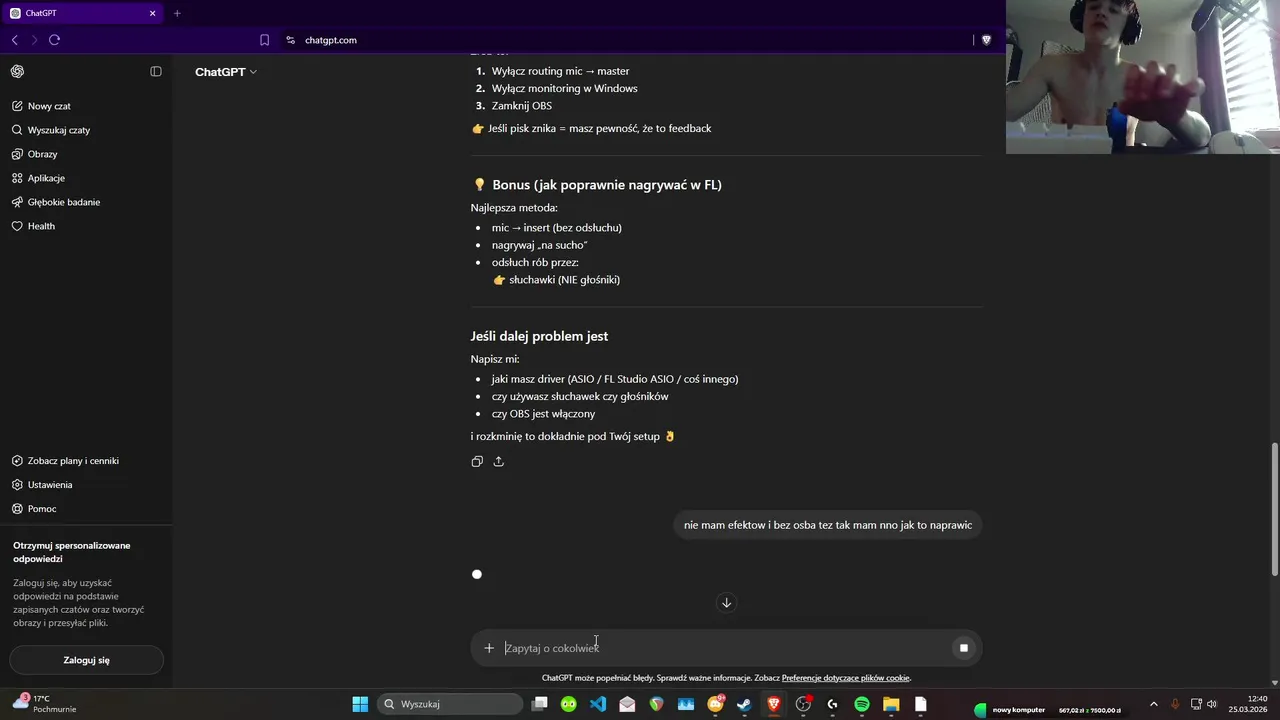Show hidden system tray icons chevron

1153,704
